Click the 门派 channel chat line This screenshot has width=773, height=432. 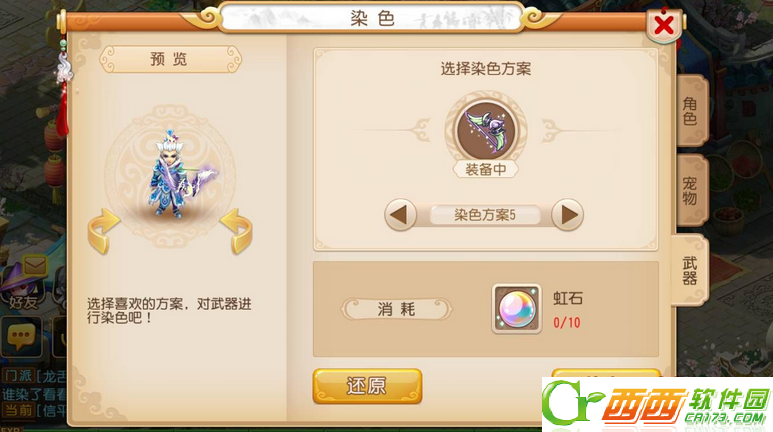click(x=35, y=376)
